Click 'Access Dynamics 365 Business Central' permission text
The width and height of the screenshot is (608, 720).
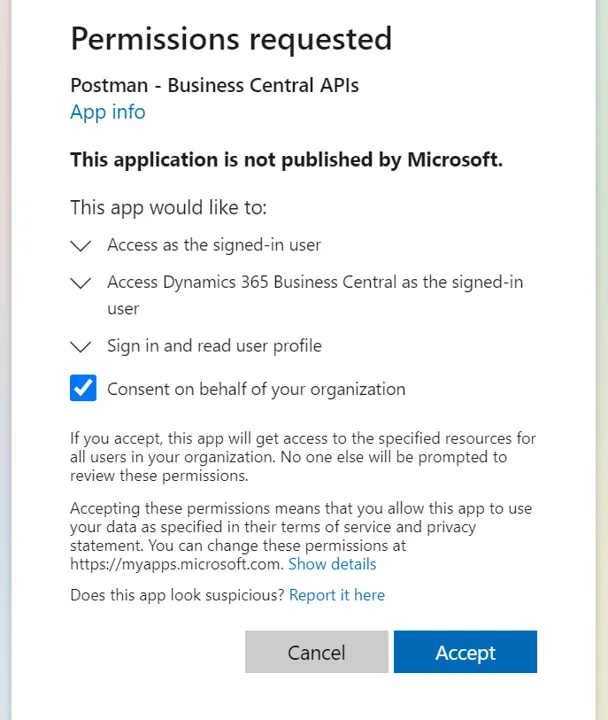(x=315, y=295)
